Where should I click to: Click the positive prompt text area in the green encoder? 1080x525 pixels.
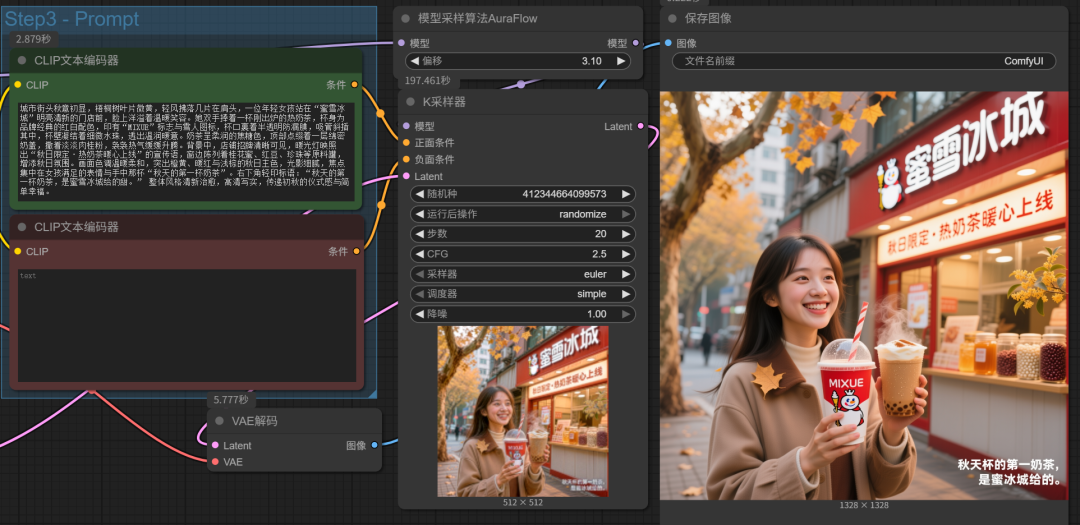(187, 152)
